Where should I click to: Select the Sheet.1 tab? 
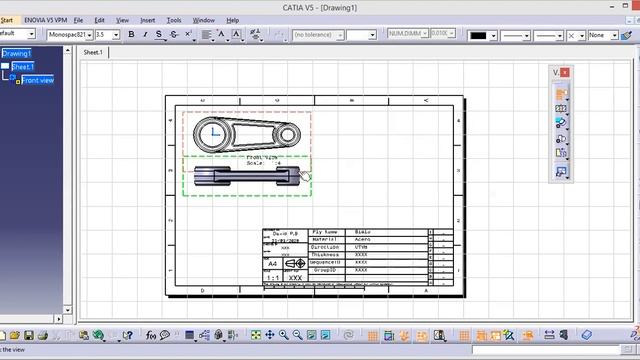coord(93,52)
